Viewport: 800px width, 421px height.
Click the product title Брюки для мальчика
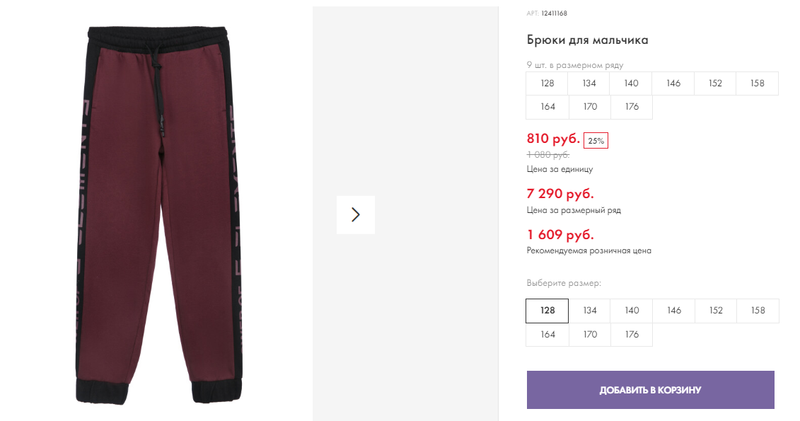coord(587,40)
